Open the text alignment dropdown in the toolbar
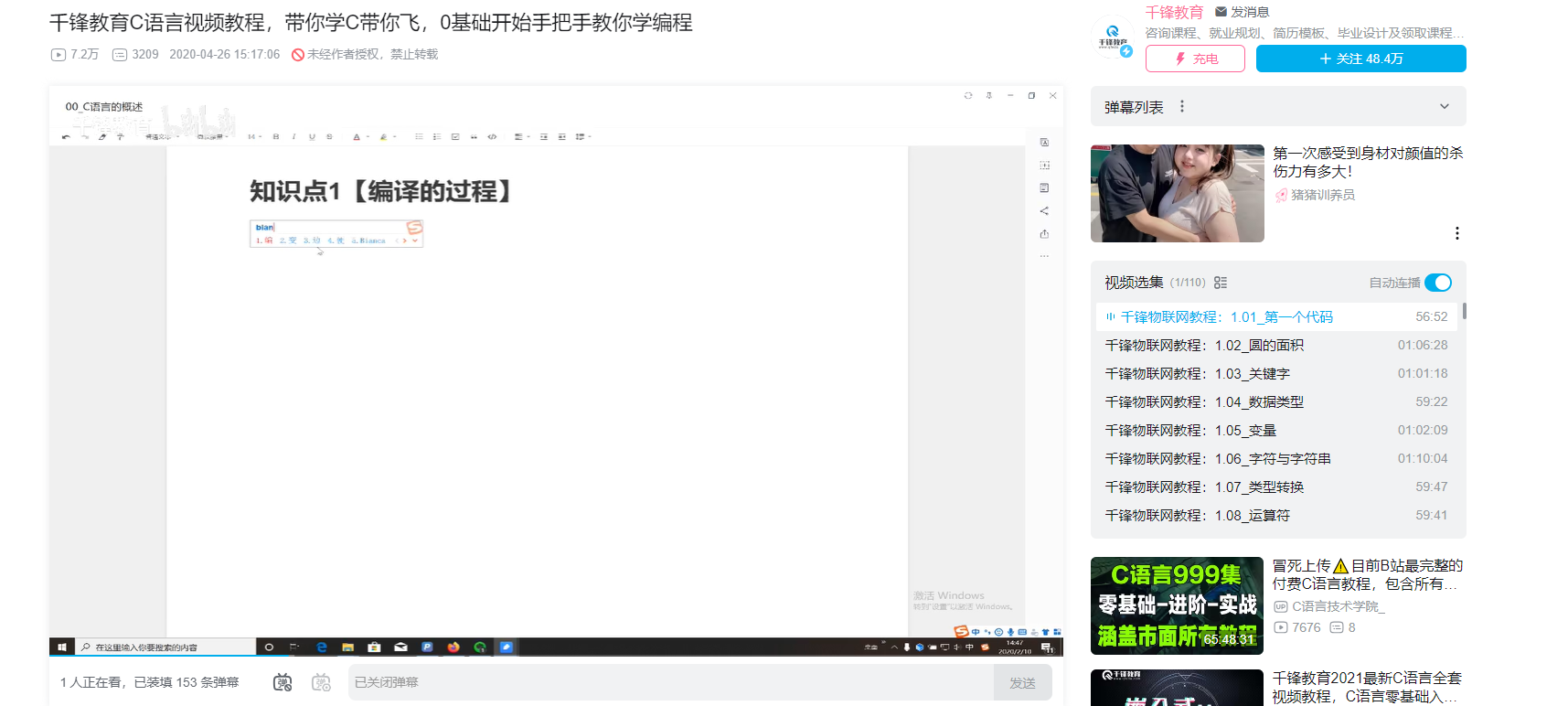 click(x=522, y=137)
